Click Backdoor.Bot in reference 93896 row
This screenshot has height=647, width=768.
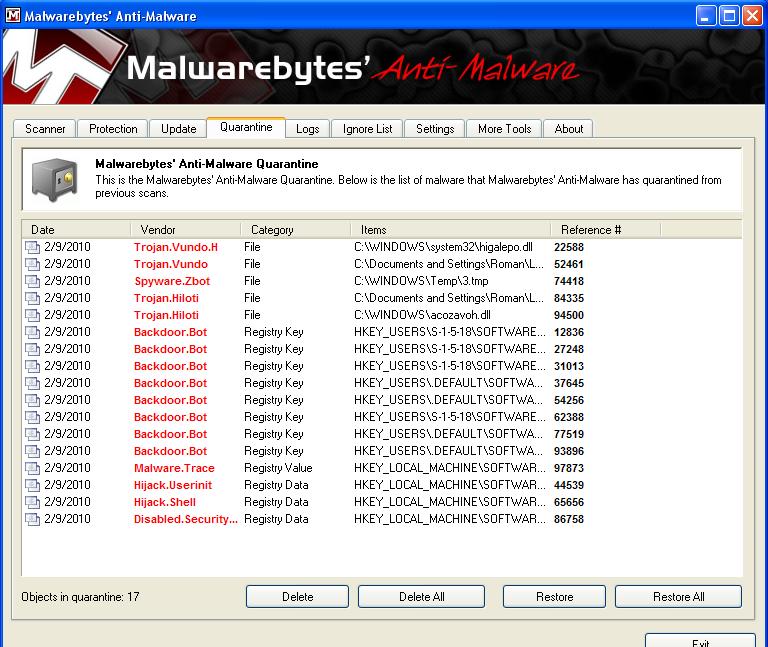(170, 451)
